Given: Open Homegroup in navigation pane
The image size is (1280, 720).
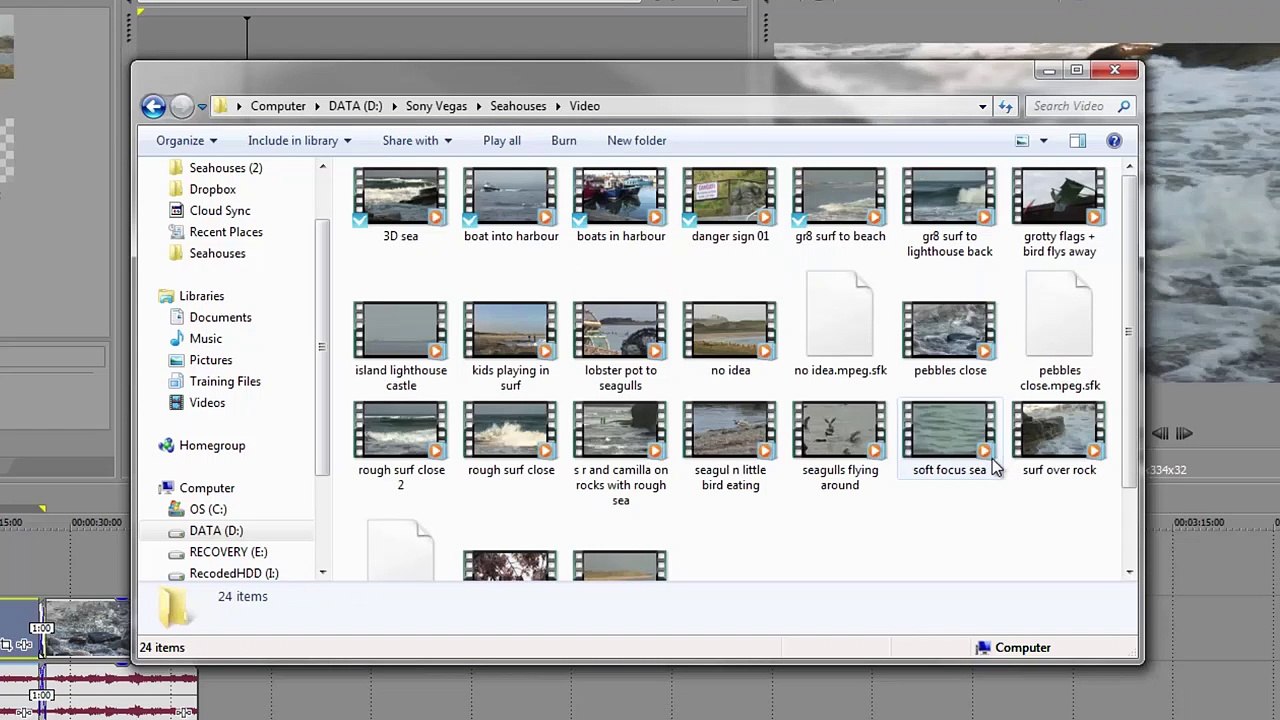Looking at the screenshot, I should tap(211, 445).
